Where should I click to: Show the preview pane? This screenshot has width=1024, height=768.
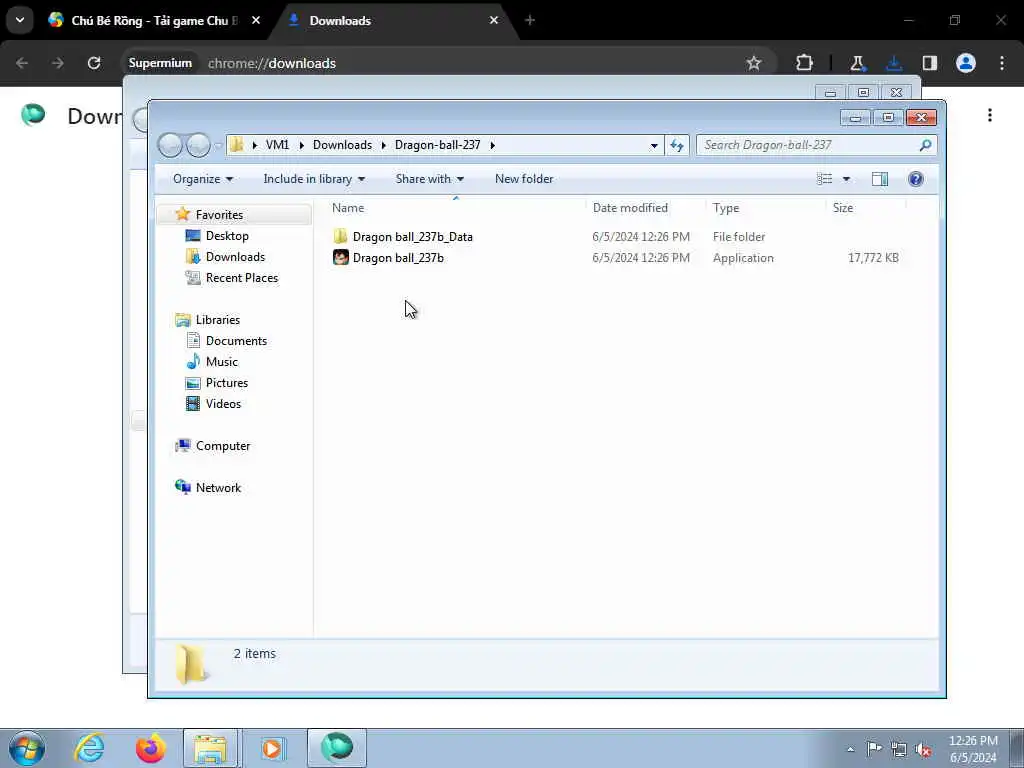880,179
